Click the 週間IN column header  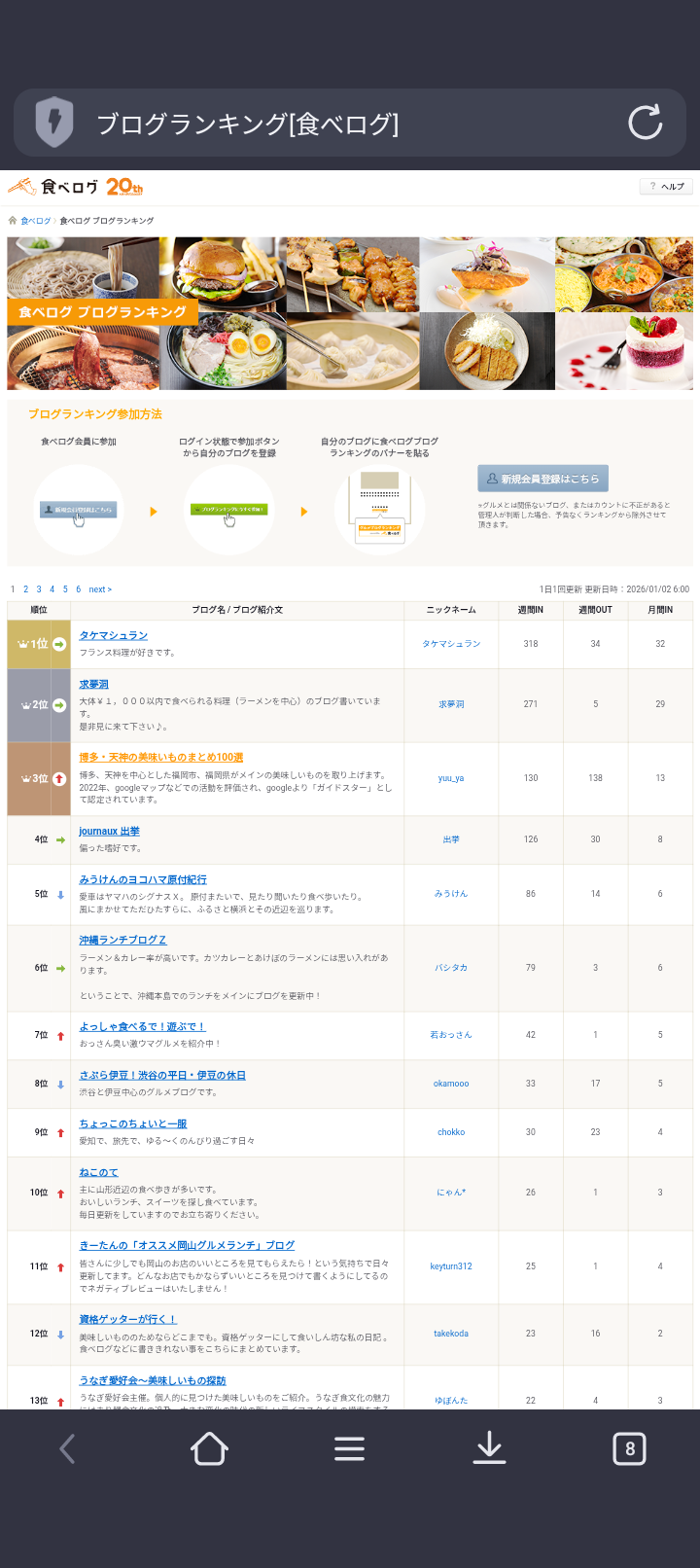pyautogui.click(x=531, y=610)
